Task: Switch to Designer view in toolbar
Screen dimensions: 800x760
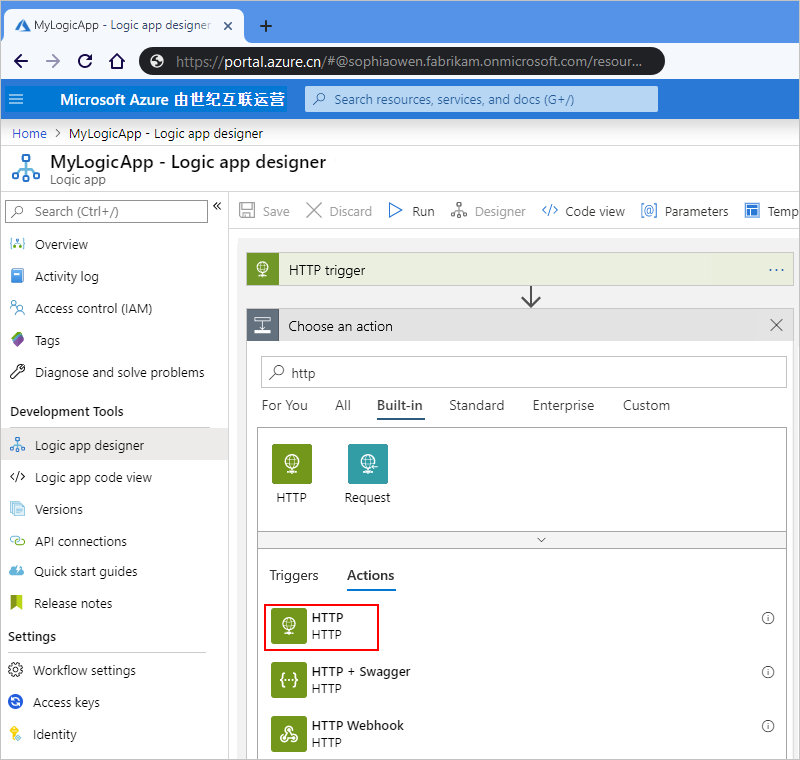Action: [488, 211]
